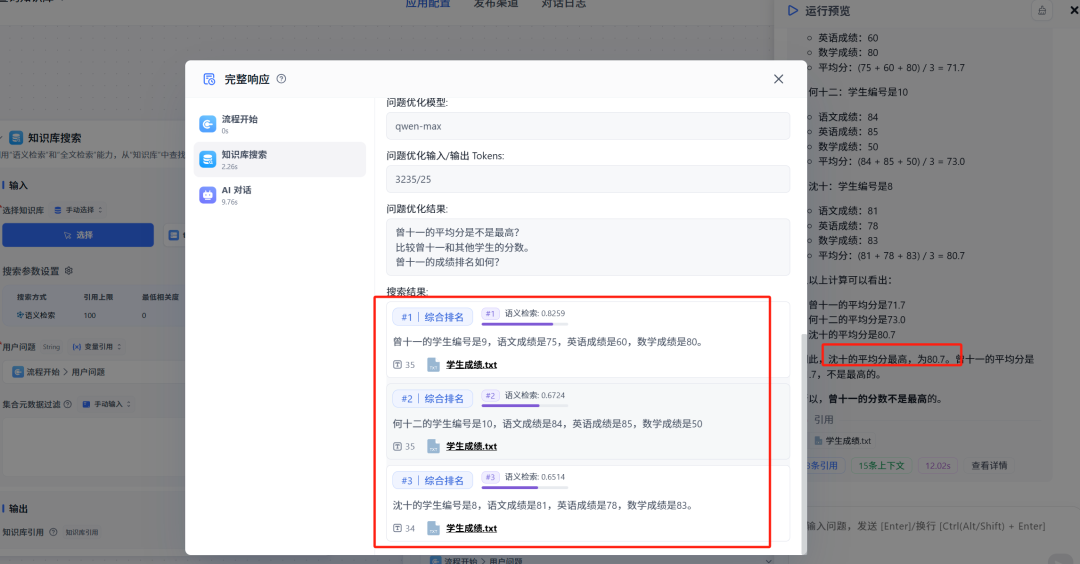Viewport: 1080px width, 564px height.
Task: Click the dataset icon next to the 选择 button
Action: pyautogui.click(x=174, y=235)
